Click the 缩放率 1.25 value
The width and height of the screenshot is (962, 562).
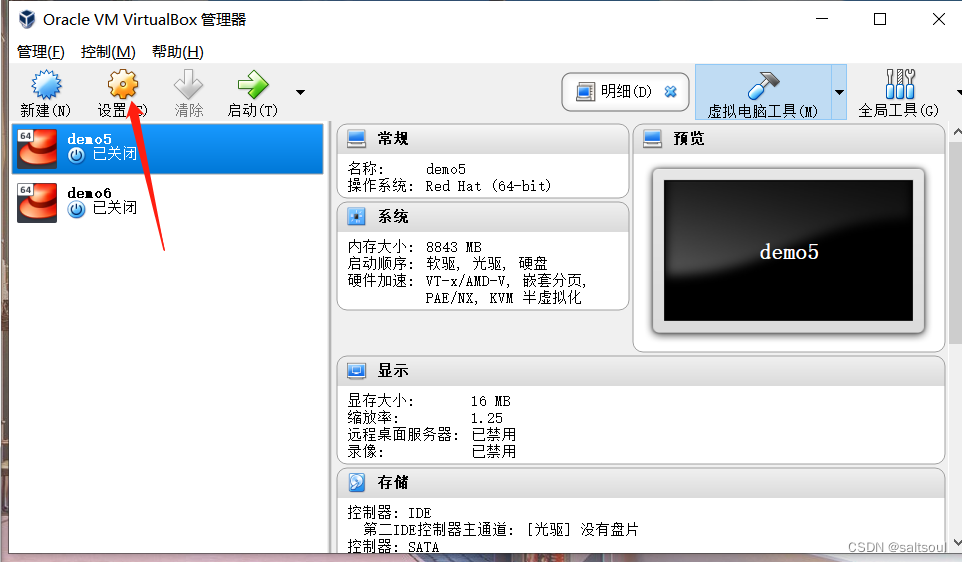point(487,418)
